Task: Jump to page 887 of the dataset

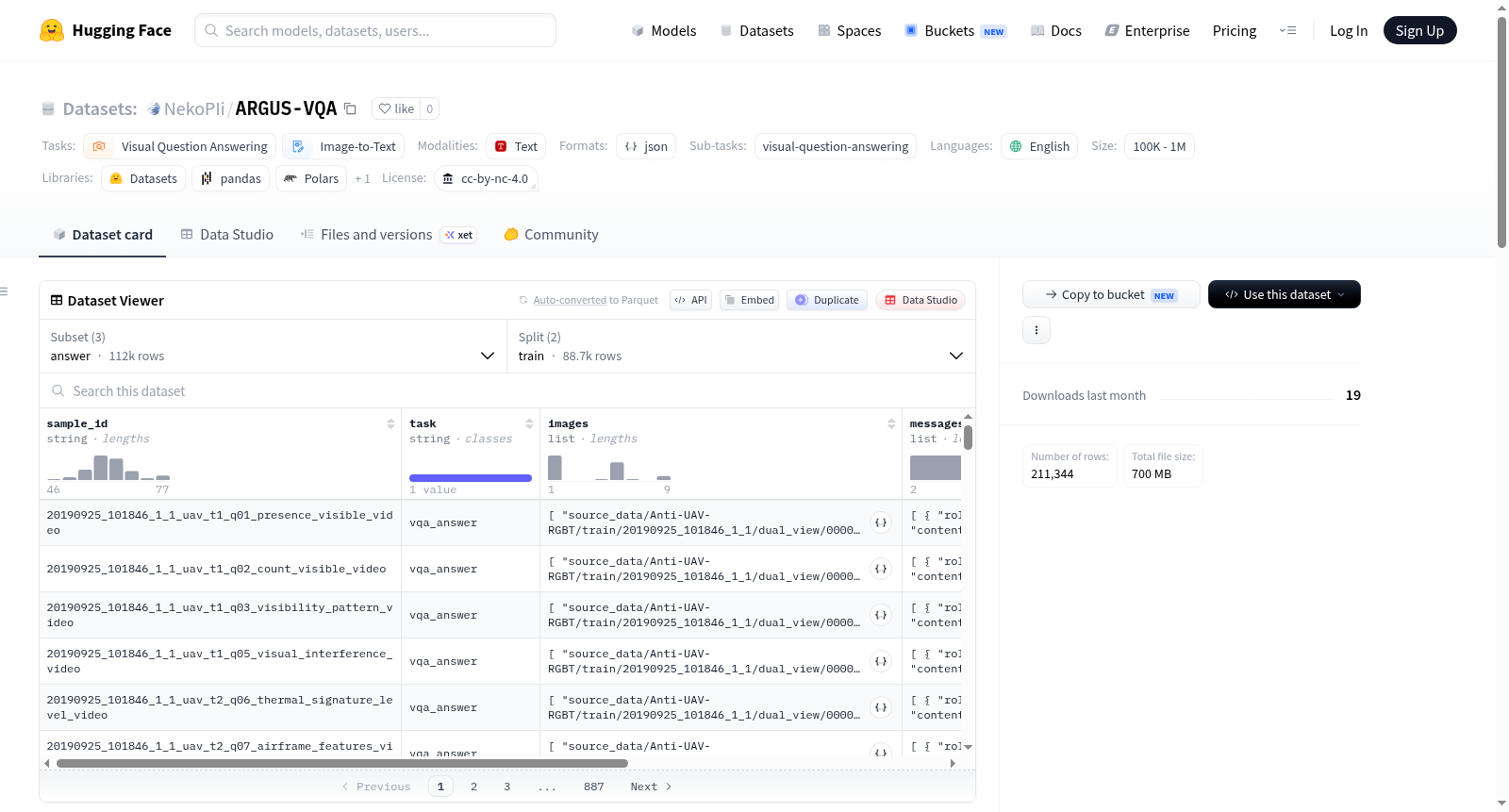Action: (593, 787)
